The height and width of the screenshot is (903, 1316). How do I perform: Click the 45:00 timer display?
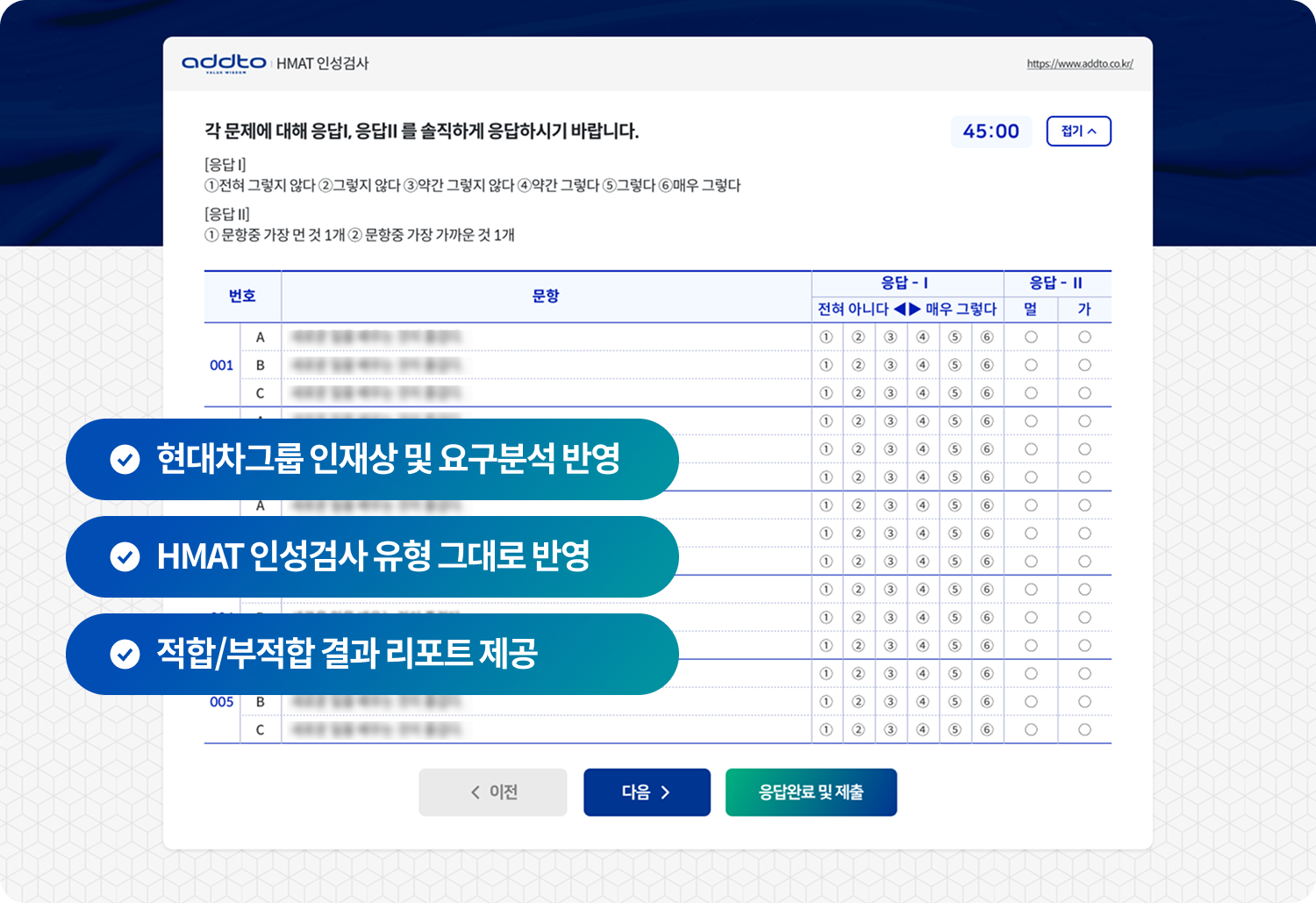pos(991,132)
